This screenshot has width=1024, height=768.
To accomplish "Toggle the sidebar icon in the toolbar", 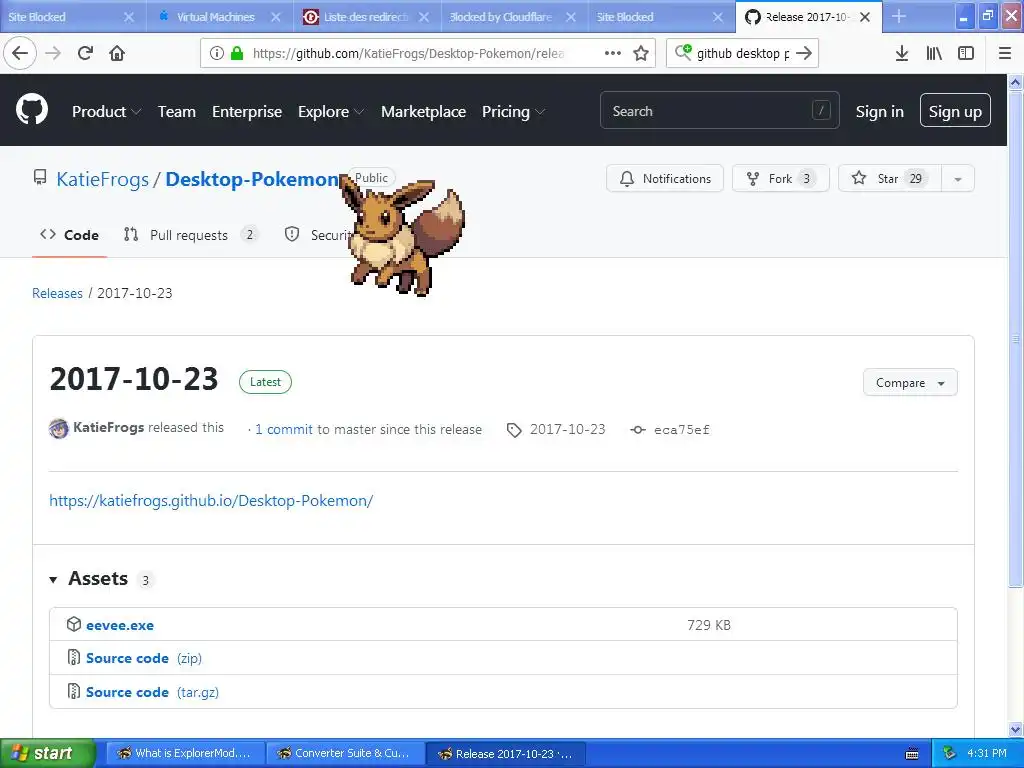I will tap(966, 53).
